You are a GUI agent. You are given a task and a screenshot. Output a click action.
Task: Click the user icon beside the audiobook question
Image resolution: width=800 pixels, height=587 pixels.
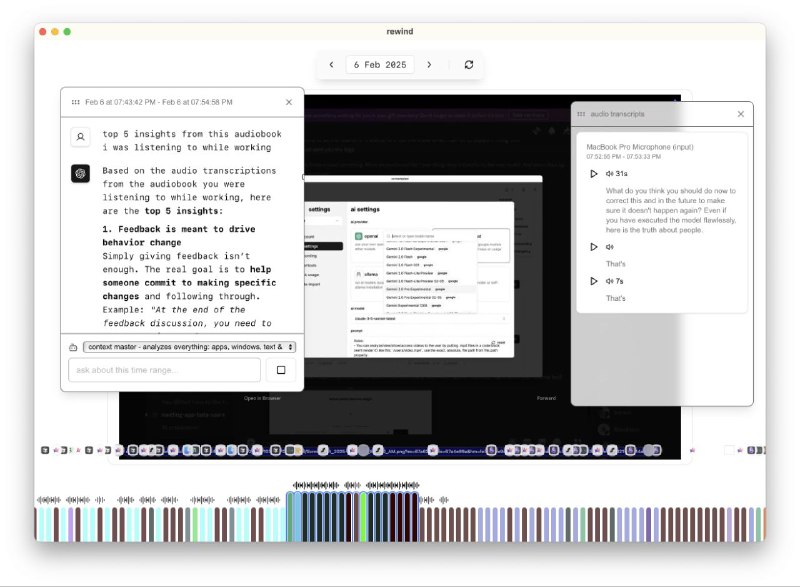click(80, 137)
